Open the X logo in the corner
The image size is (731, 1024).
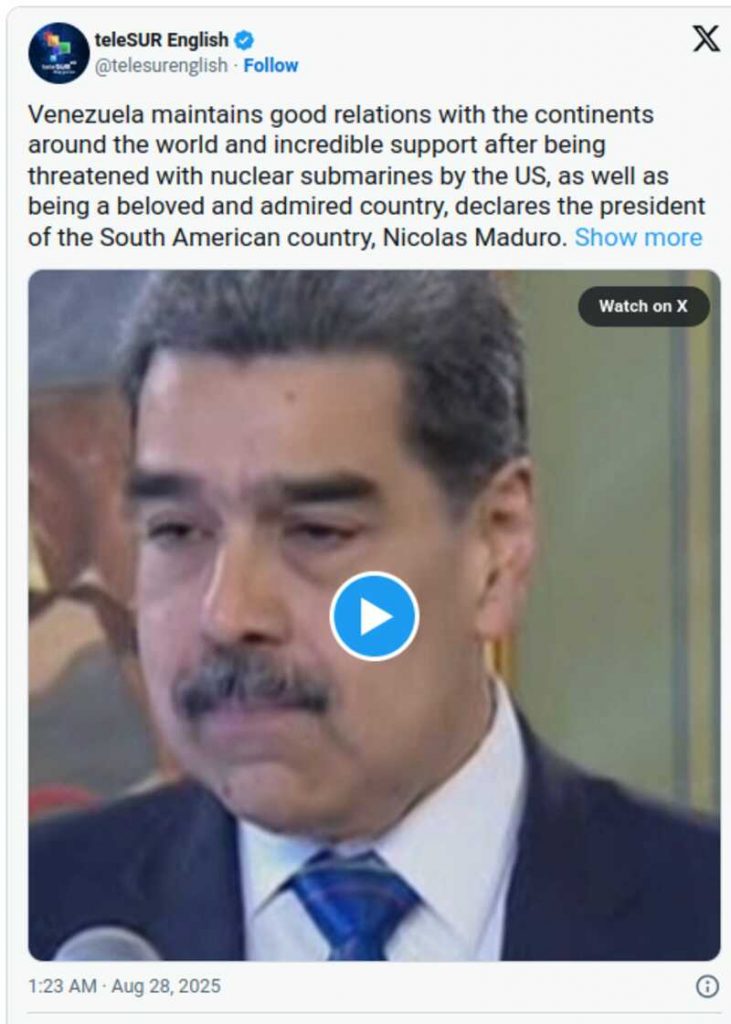click(x=706, y=39)
